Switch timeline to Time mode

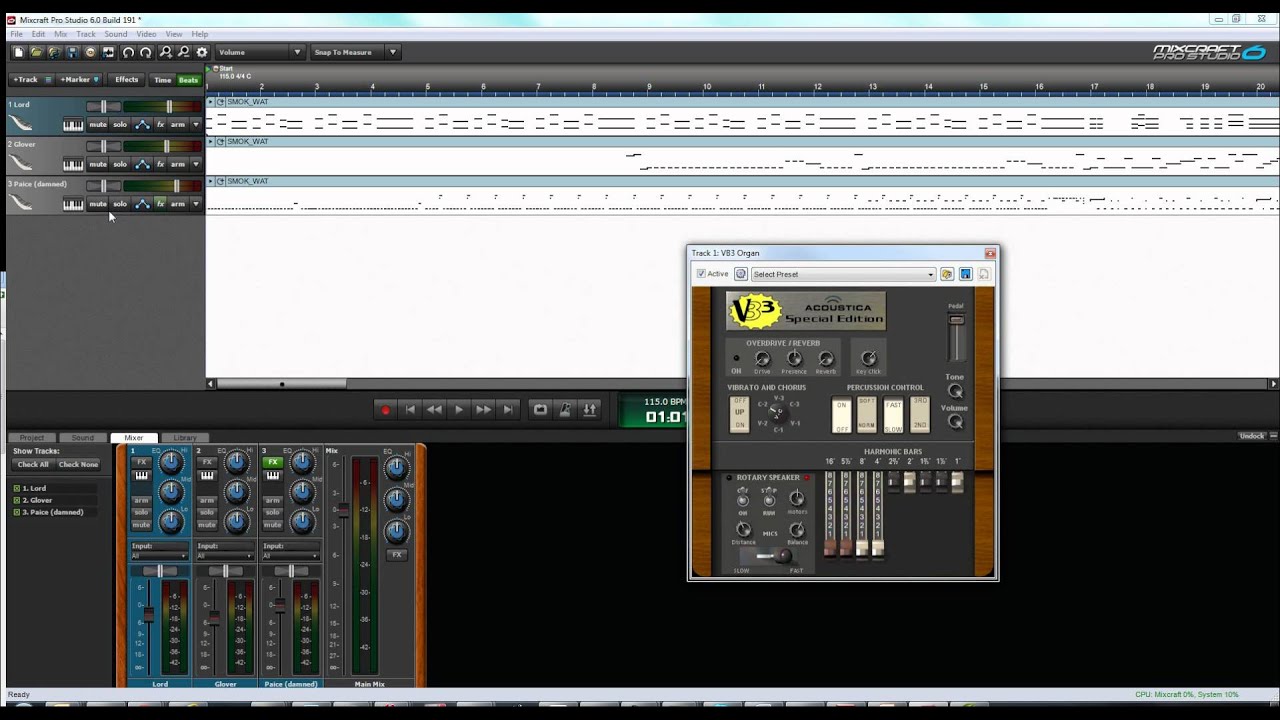point(162,80)
